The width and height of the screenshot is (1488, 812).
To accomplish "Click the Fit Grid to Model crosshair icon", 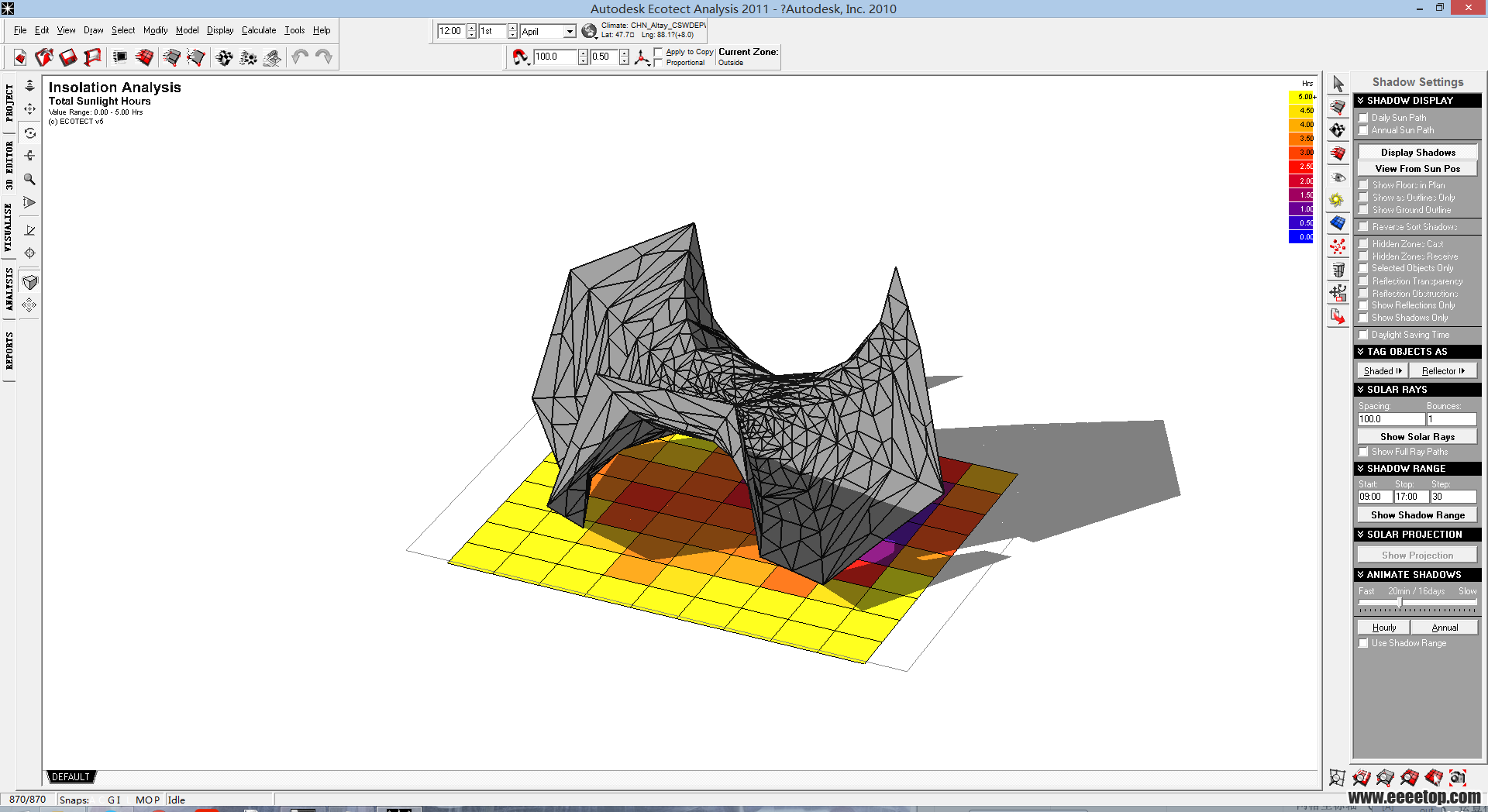I will coord(29,253).
